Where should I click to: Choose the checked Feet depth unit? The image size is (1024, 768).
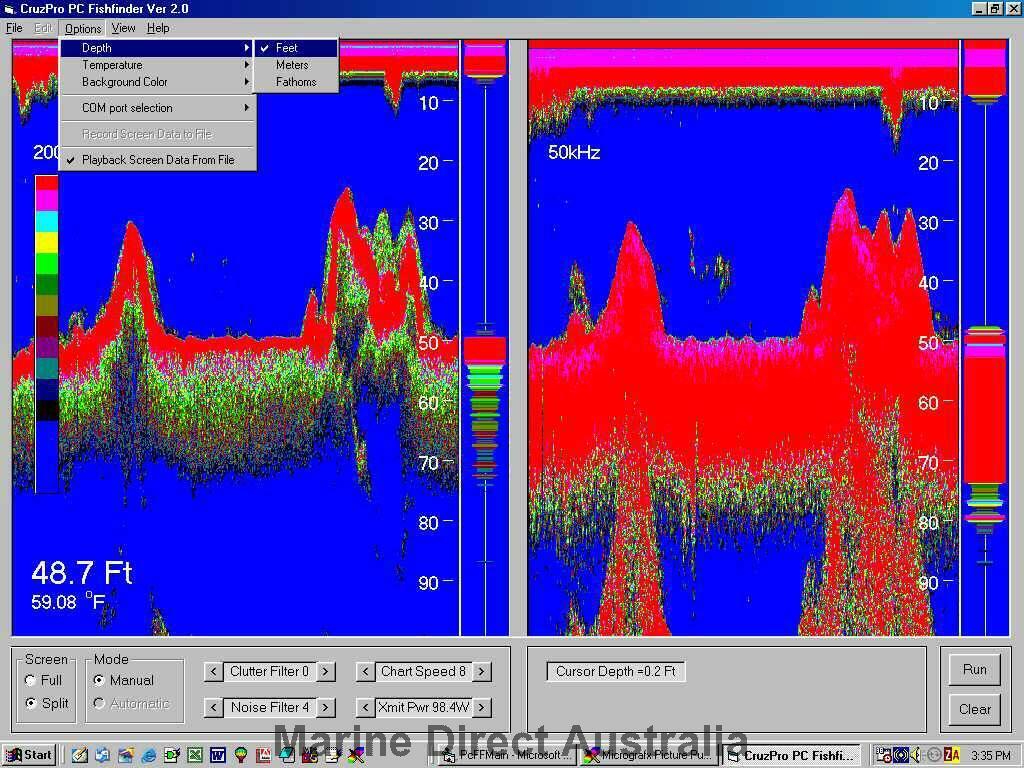coord(296,48)
